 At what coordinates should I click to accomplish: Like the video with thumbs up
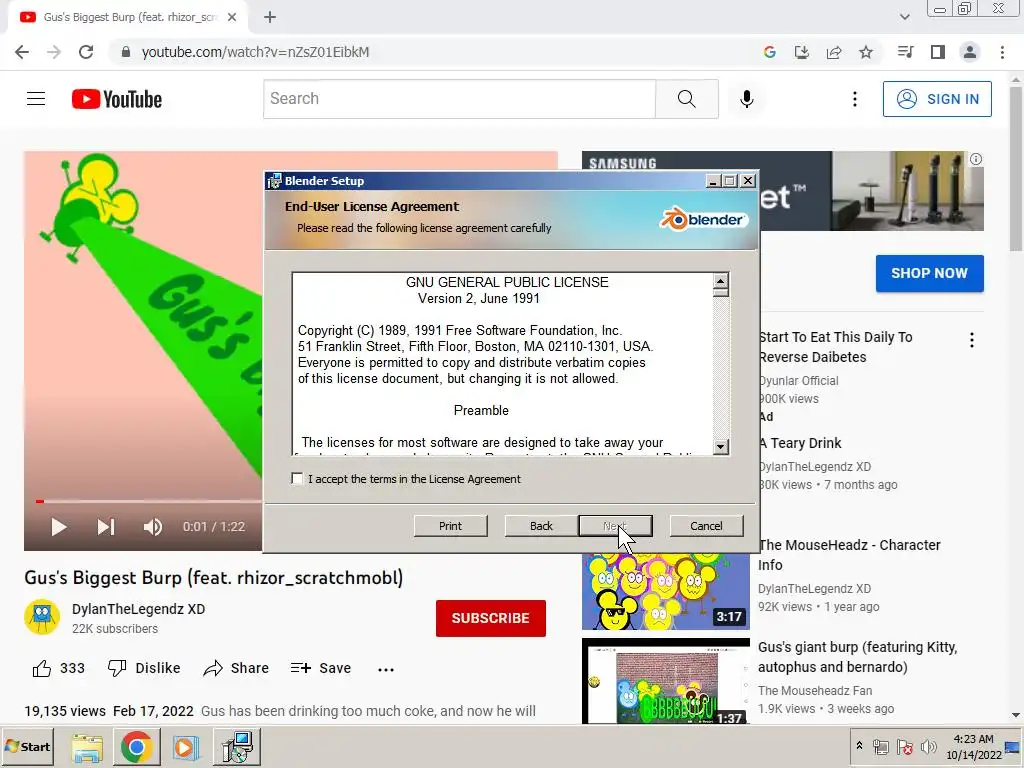pos(58,668)
